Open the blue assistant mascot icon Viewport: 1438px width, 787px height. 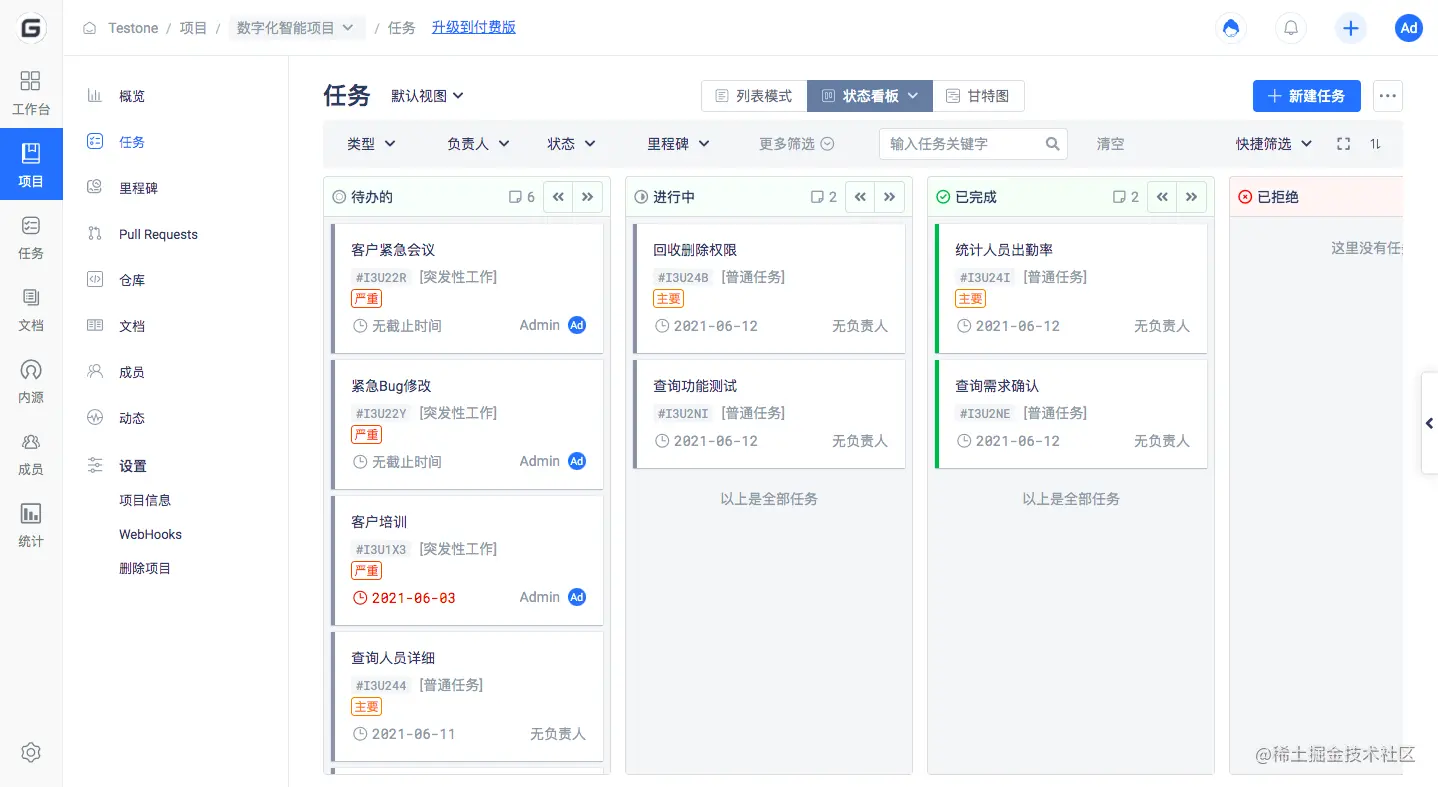tap(1231, 28)
